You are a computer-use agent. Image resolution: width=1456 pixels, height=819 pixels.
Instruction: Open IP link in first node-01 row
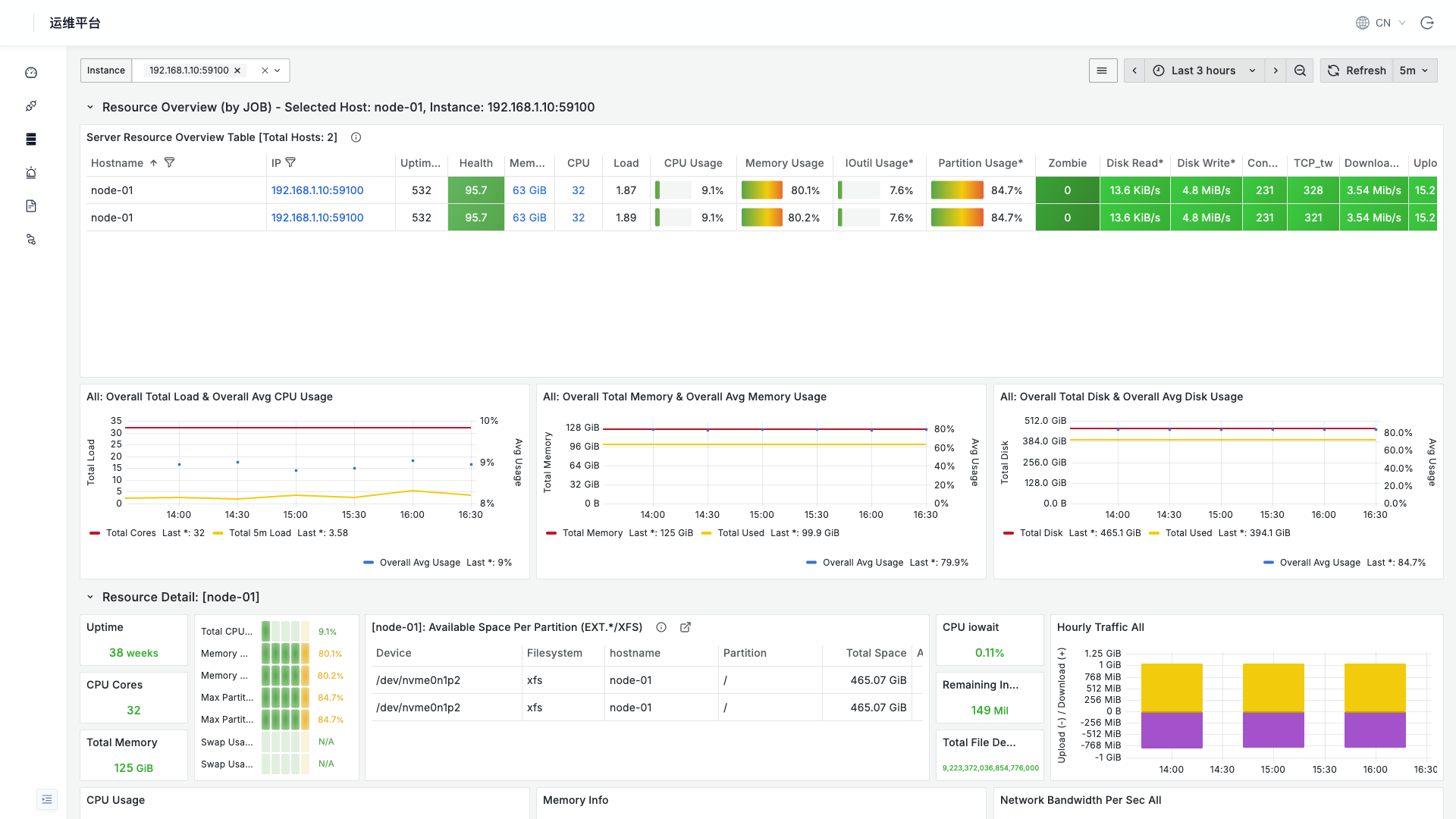(318, 190)
